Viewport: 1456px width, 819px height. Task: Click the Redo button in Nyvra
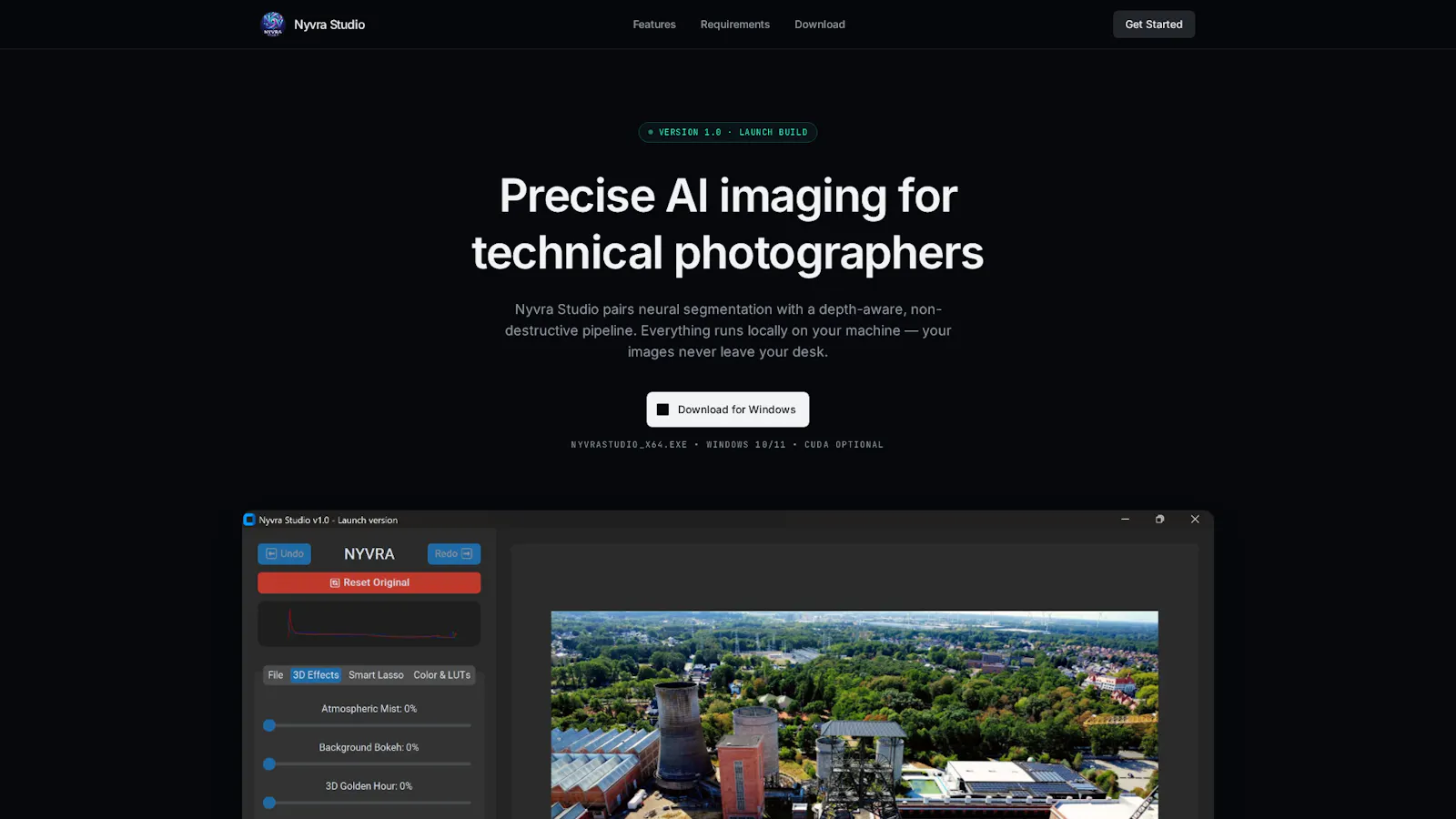tap(453, 553)
